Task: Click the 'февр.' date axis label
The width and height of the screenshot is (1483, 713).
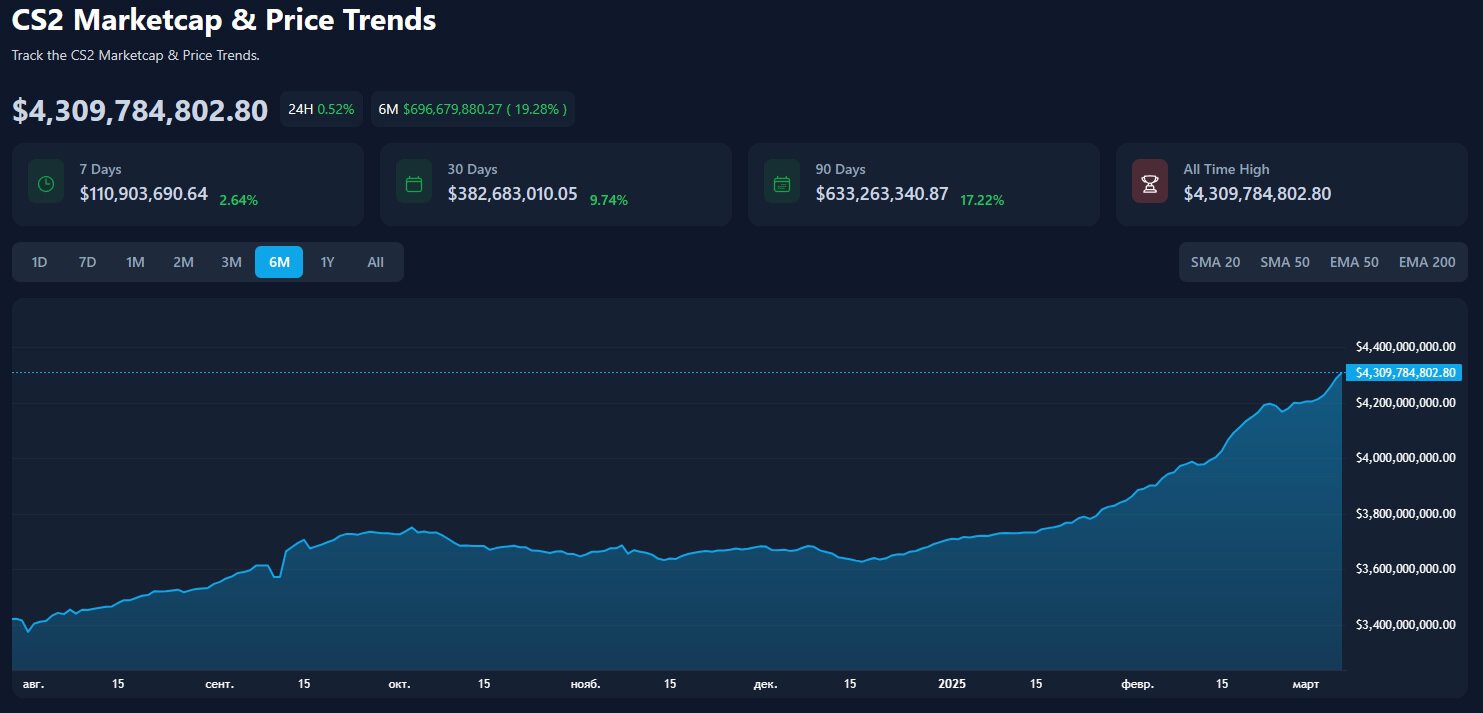Action: pyautogui.click(x=1137, y=685)
